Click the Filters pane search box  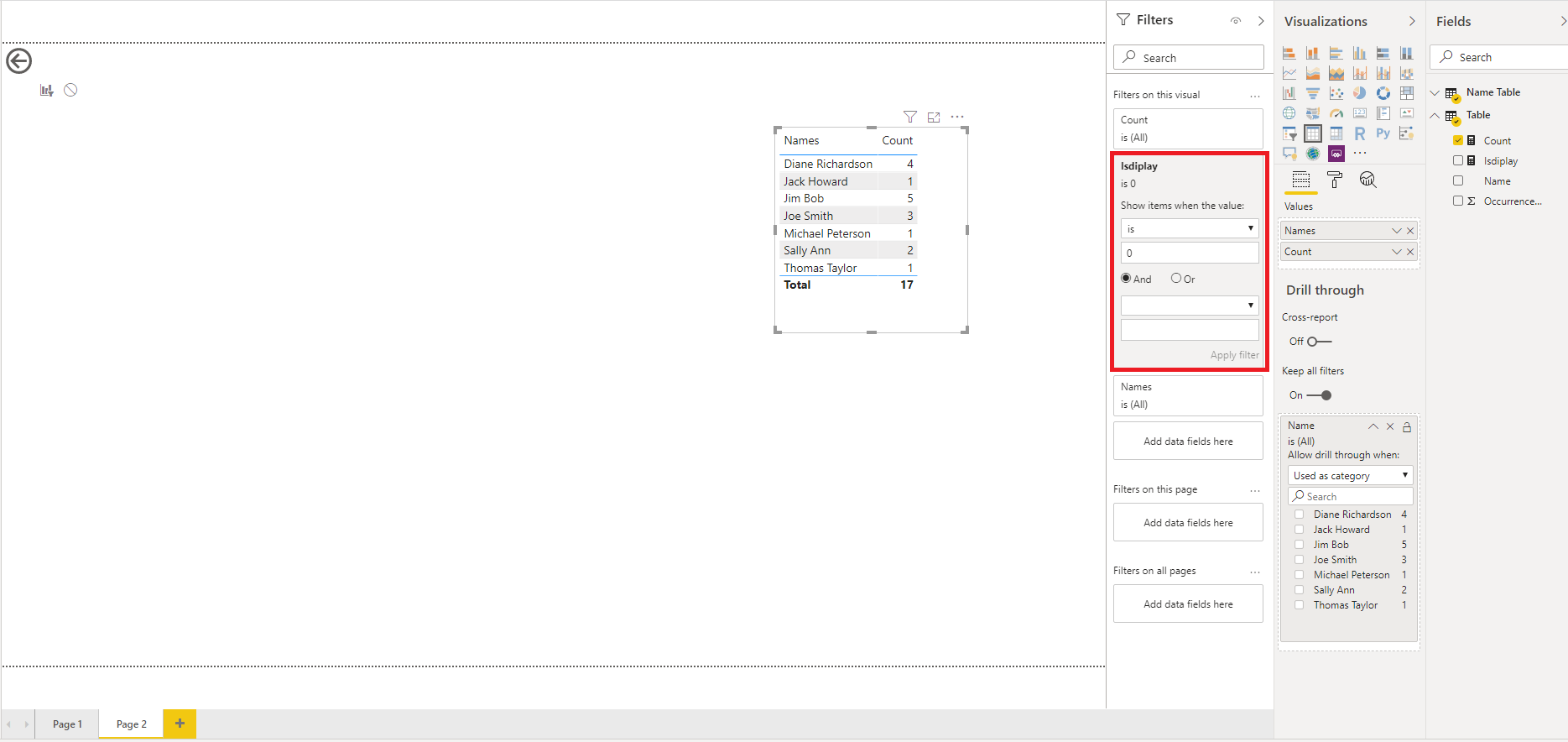pyautogui.click(x=1189, y=57)
